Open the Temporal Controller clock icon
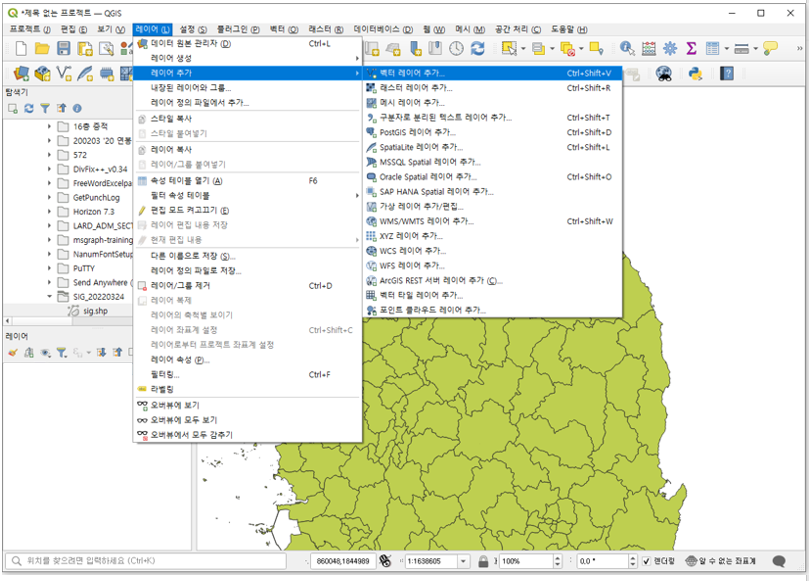 click(x=456, y=49)
